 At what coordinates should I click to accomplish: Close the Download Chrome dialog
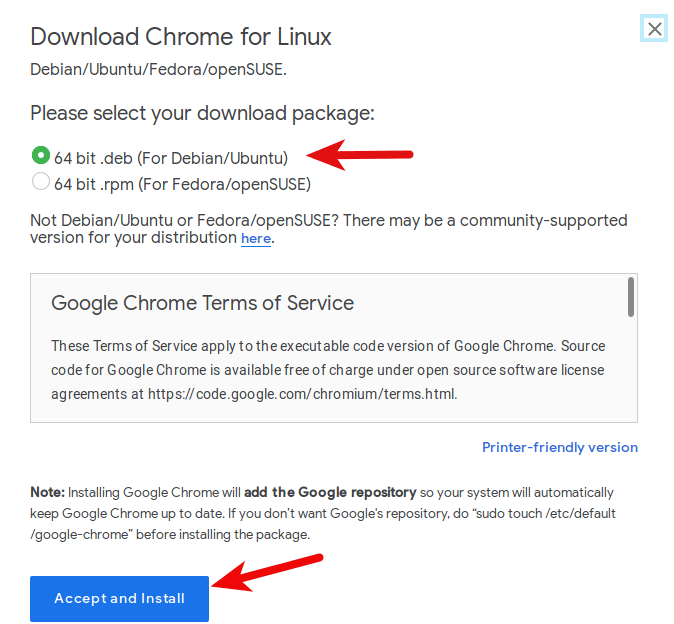point(654,29)
